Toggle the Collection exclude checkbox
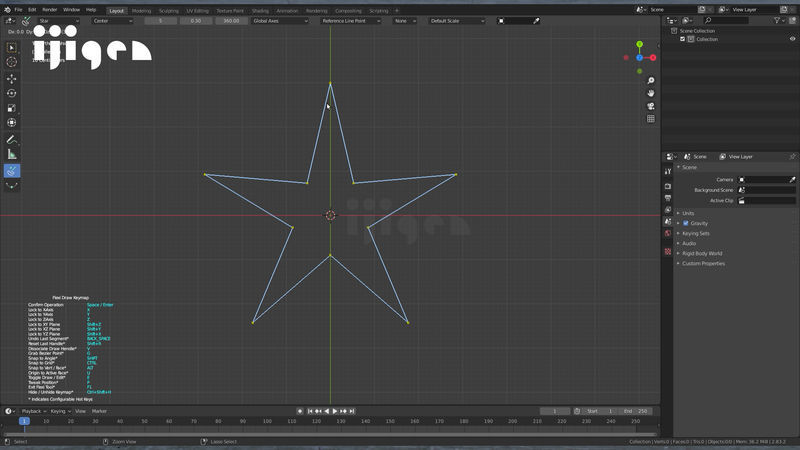 point(683,39)
